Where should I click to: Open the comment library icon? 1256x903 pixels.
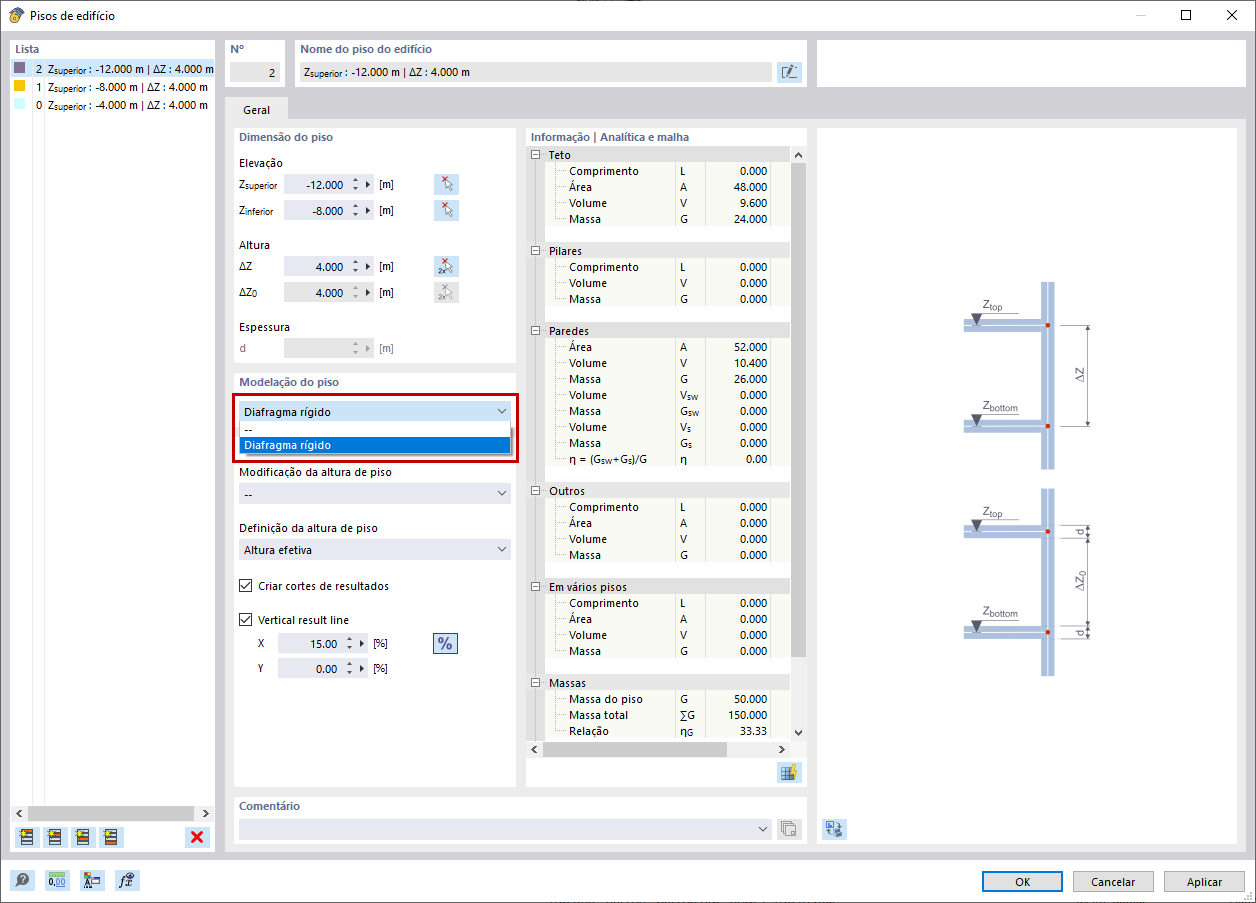(789, 829)
